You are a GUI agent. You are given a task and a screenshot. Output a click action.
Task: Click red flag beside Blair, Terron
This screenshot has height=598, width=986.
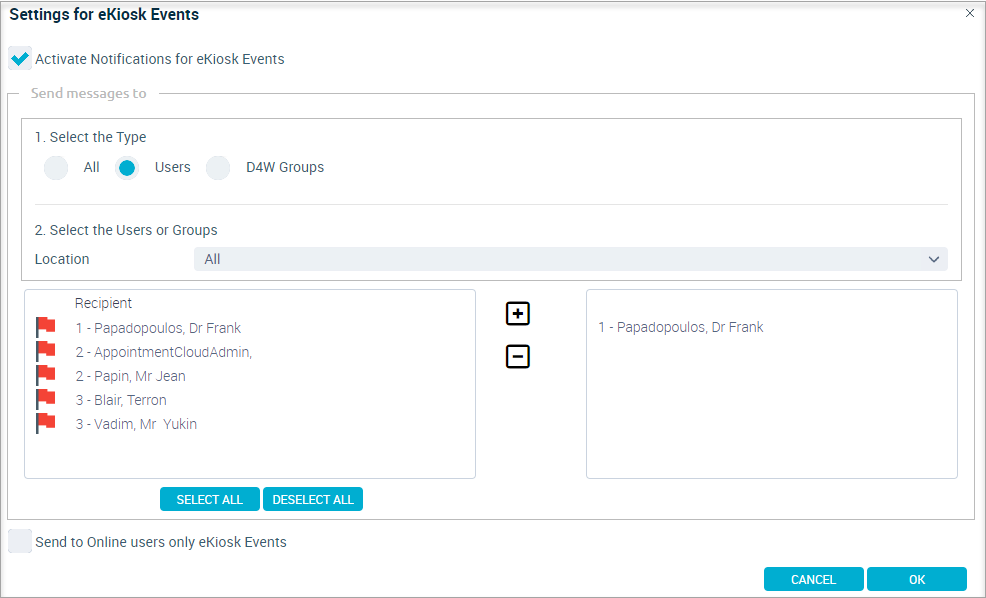click(46, 399)
